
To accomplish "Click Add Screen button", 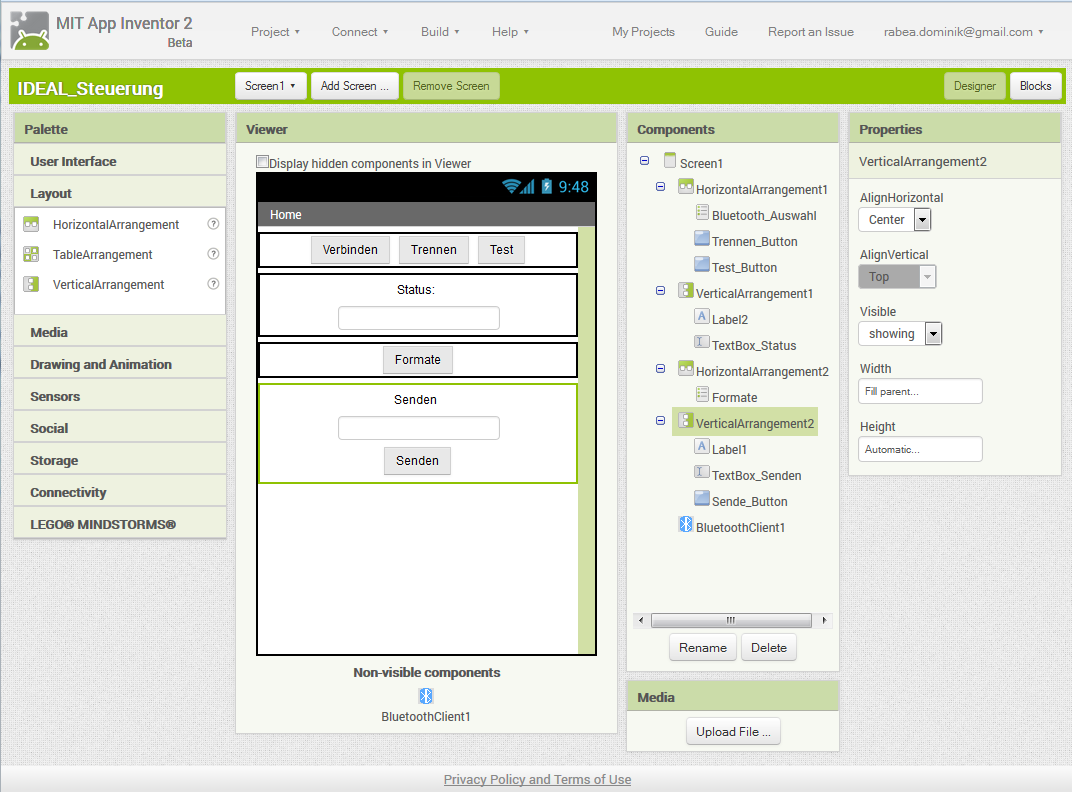I will [355, 86].
